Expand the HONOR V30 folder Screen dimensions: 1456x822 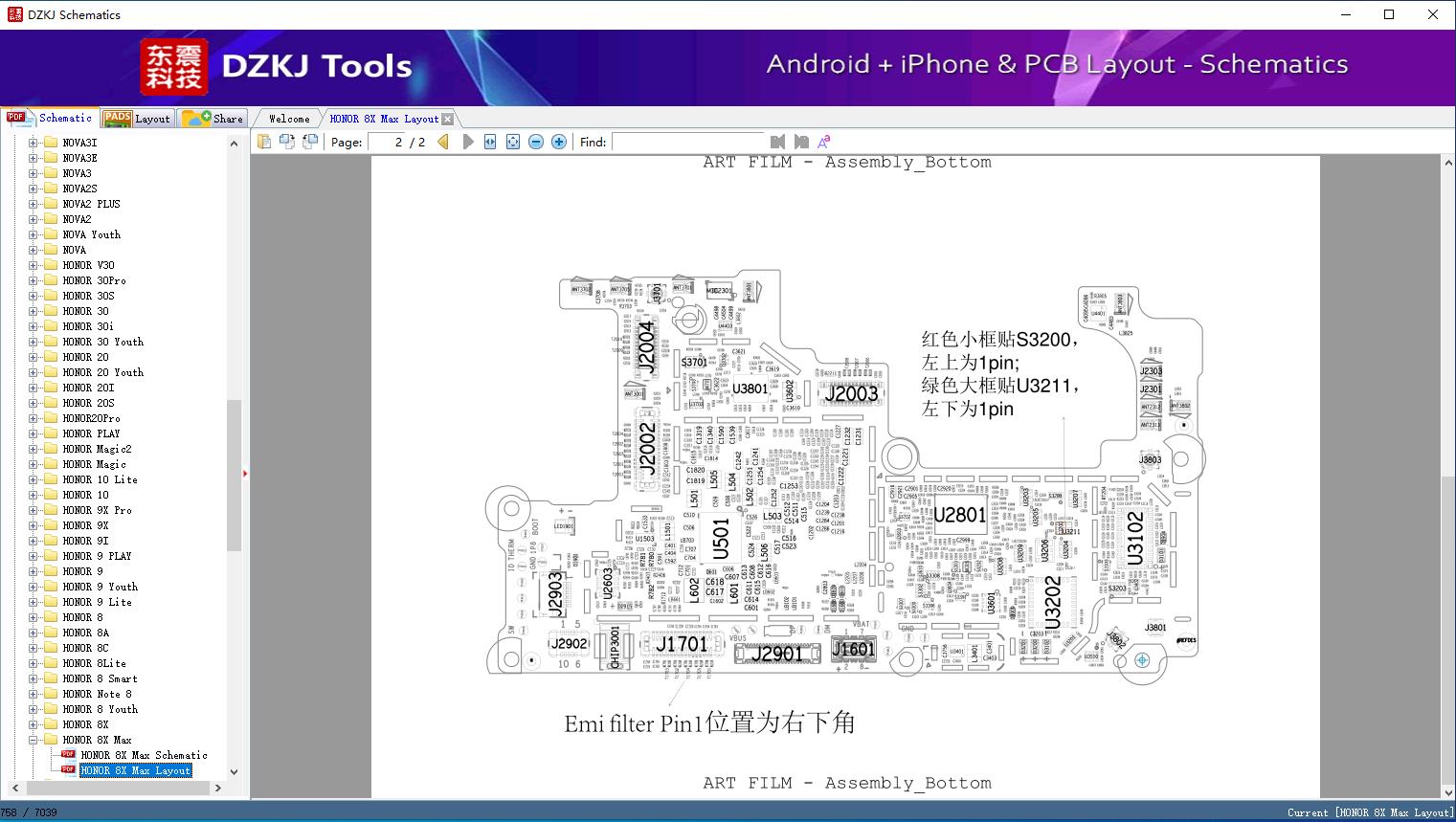[x=34, y=265]
